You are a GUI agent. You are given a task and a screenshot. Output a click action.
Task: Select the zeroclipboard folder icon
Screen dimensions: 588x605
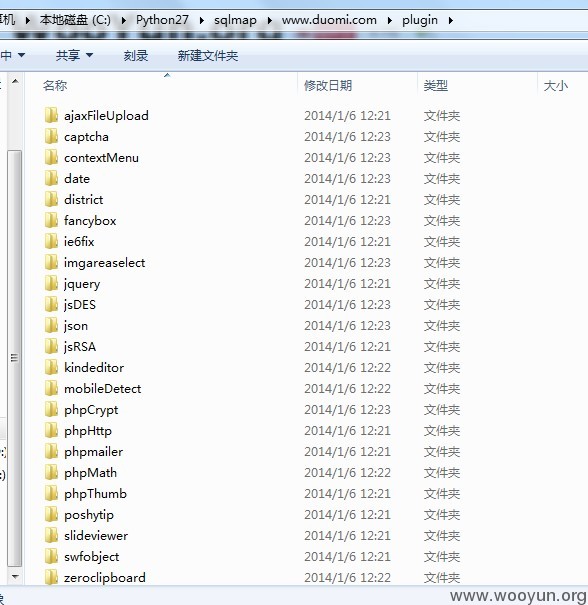click(51, 577)
